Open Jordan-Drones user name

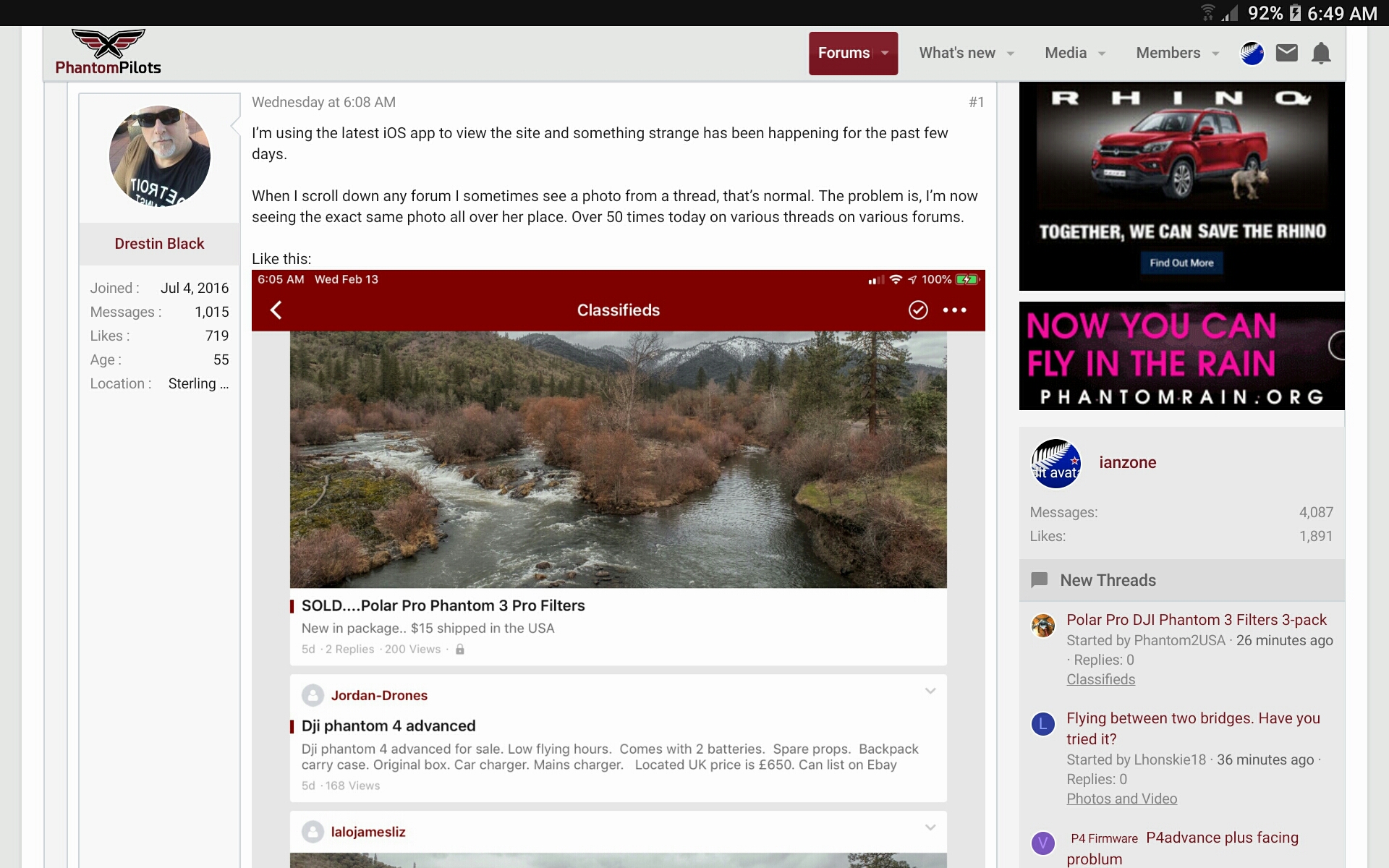(379, 695)
